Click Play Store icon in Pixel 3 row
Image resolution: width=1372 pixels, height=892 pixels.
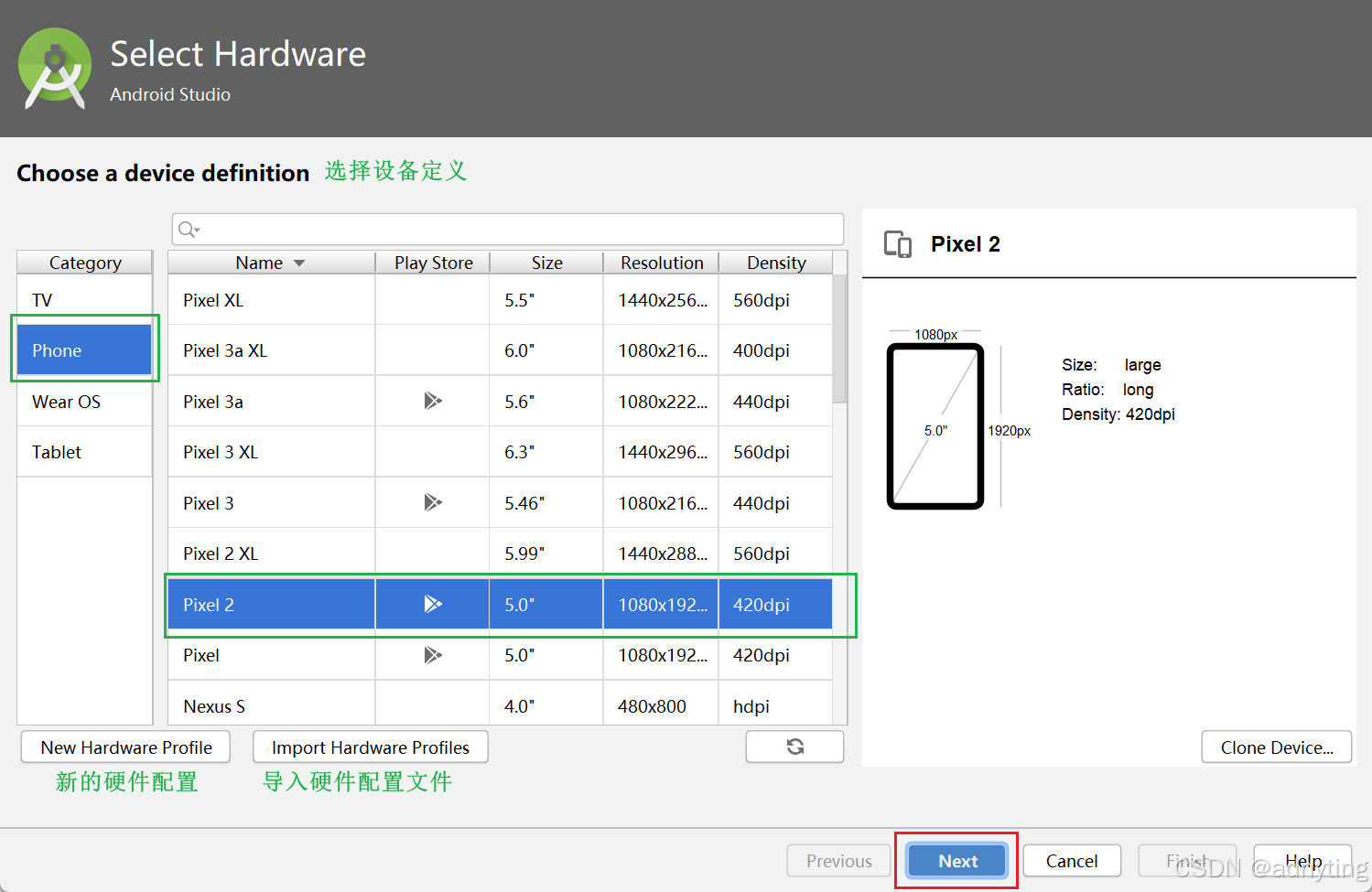click(433, 502)
